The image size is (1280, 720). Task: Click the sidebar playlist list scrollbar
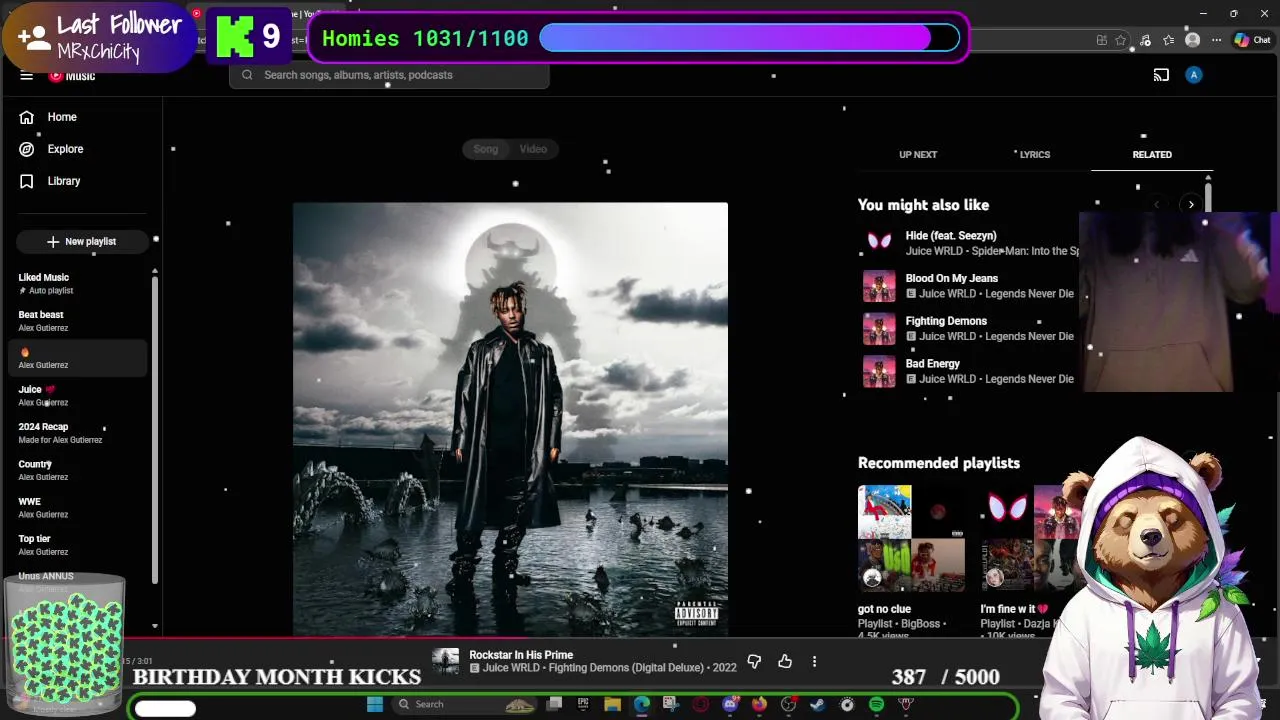click(154, 430)
